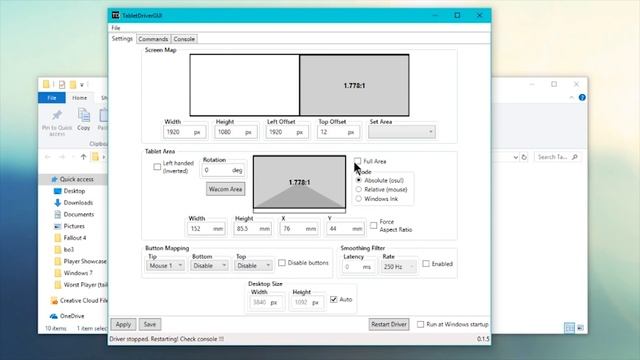The height and width of the screenshot is (360, 640).
Task: Click the Screen Map Top Offset field
Action: point(338,132)
